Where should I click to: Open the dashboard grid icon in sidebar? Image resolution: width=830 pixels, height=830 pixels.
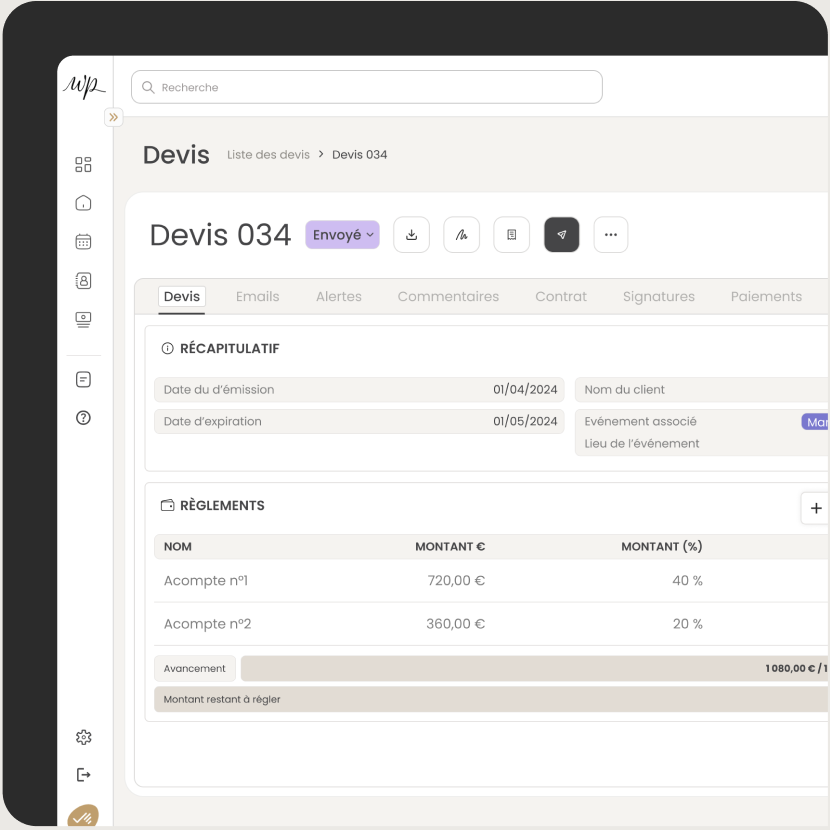83,165
